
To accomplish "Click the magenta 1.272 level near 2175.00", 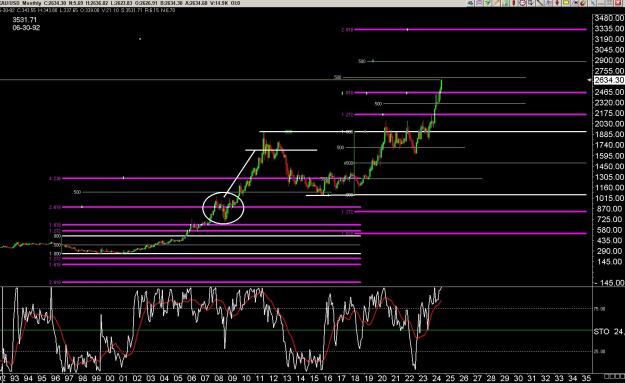I will [x=470, y=114].
